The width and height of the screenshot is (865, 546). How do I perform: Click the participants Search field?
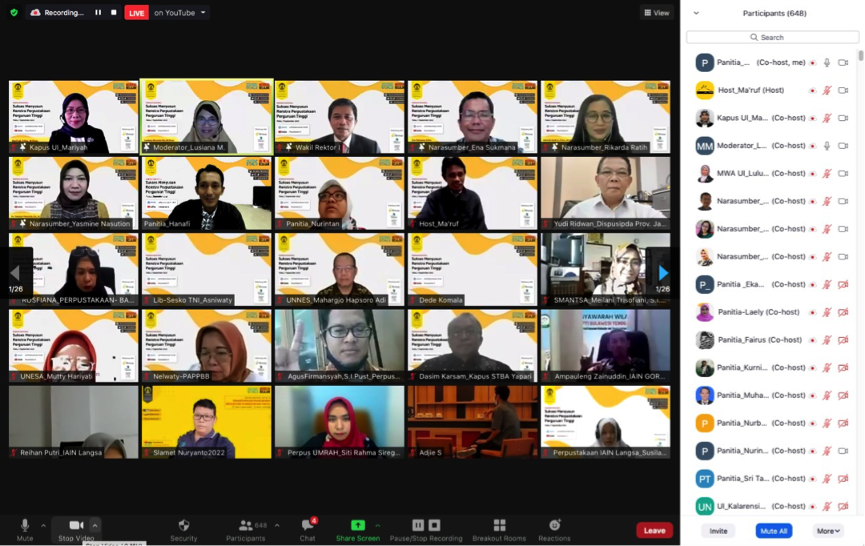(x=772, y=37)
